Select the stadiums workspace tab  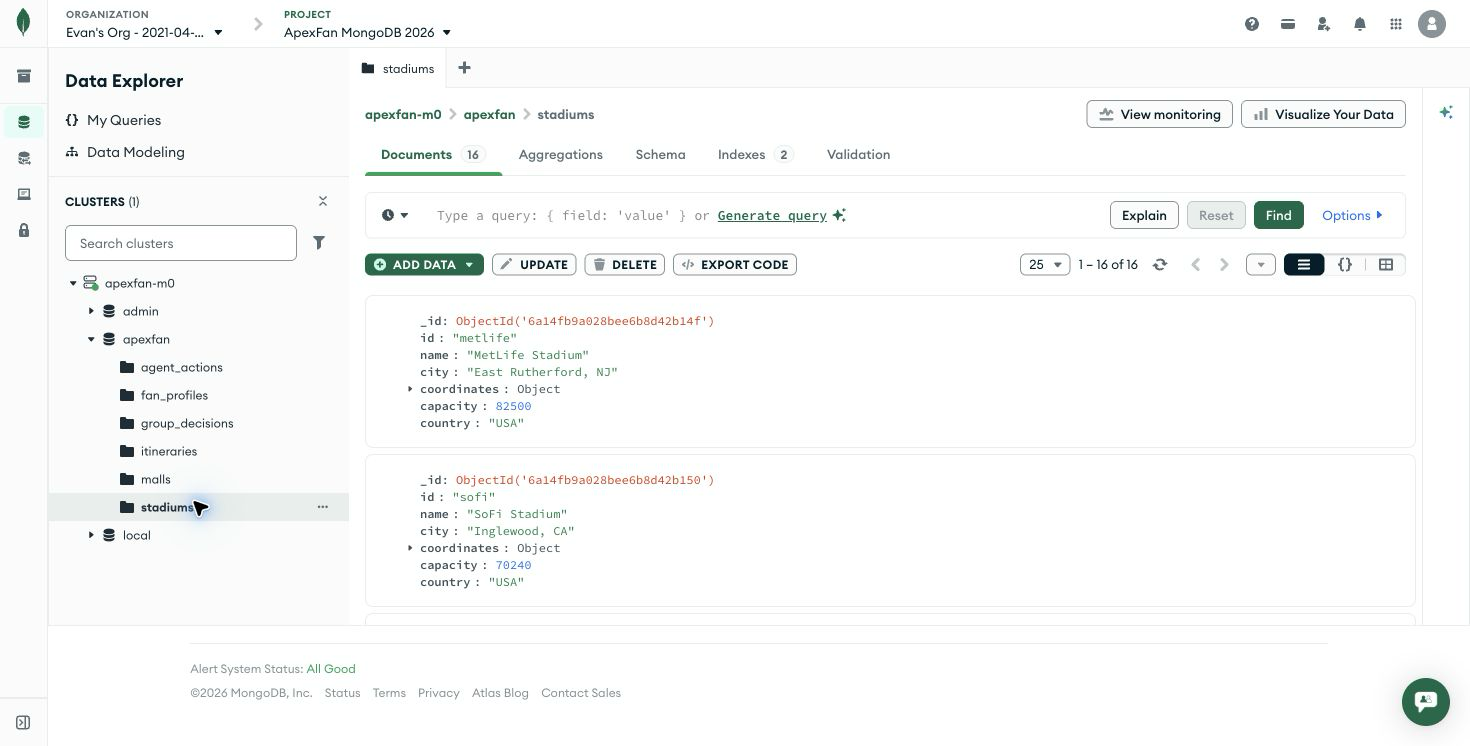[x=398, y=69]
